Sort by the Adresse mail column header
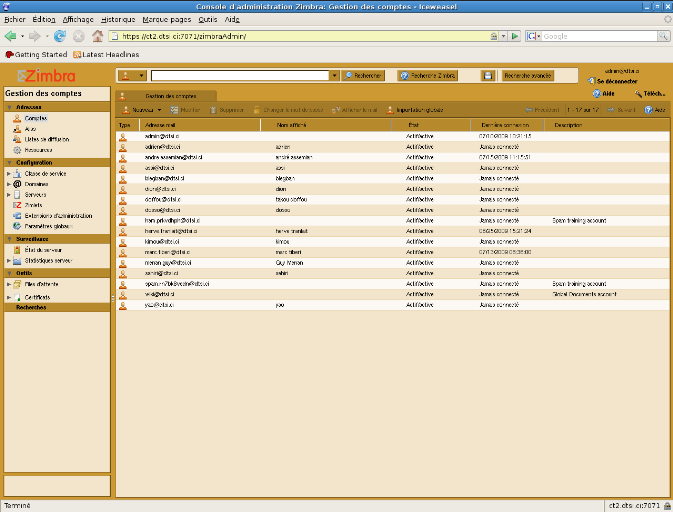 click(160, 125)
